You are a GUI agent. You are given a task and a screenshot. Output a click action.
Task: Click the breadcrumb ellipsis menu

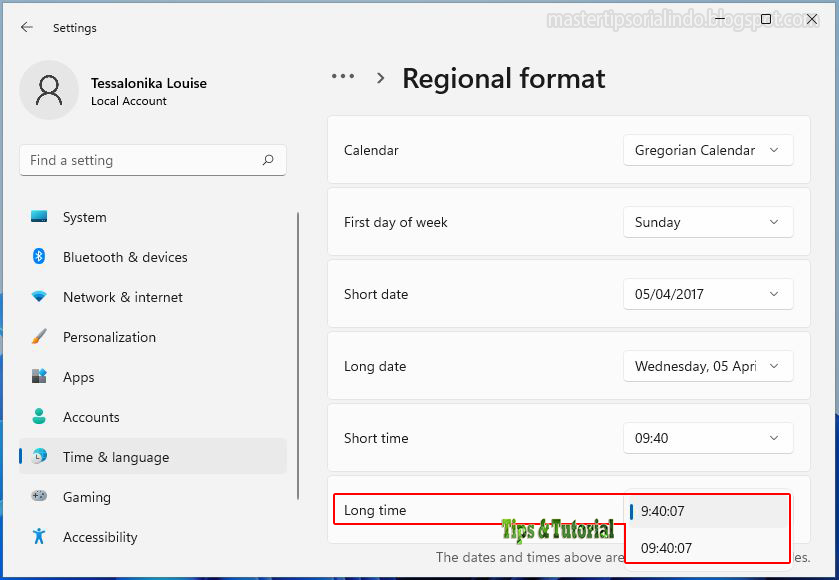point(343,76)
